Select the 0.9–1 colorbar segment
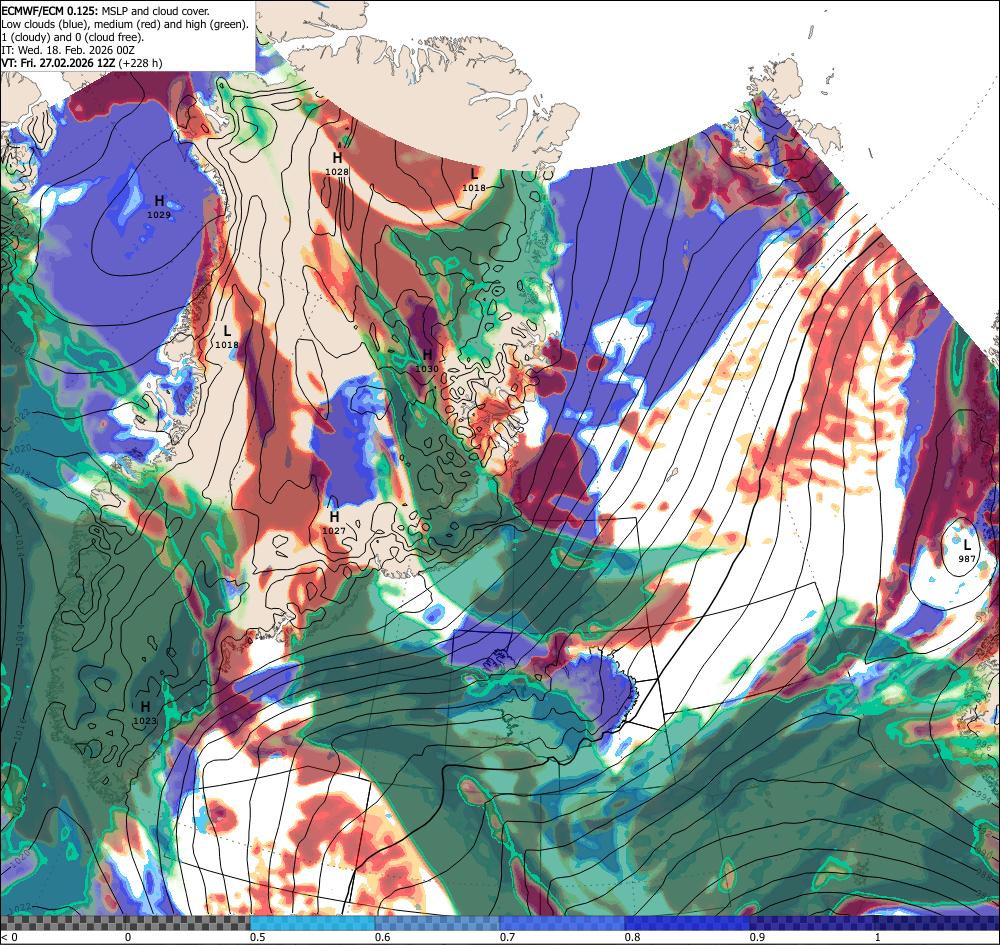 [x=812, y=923]
